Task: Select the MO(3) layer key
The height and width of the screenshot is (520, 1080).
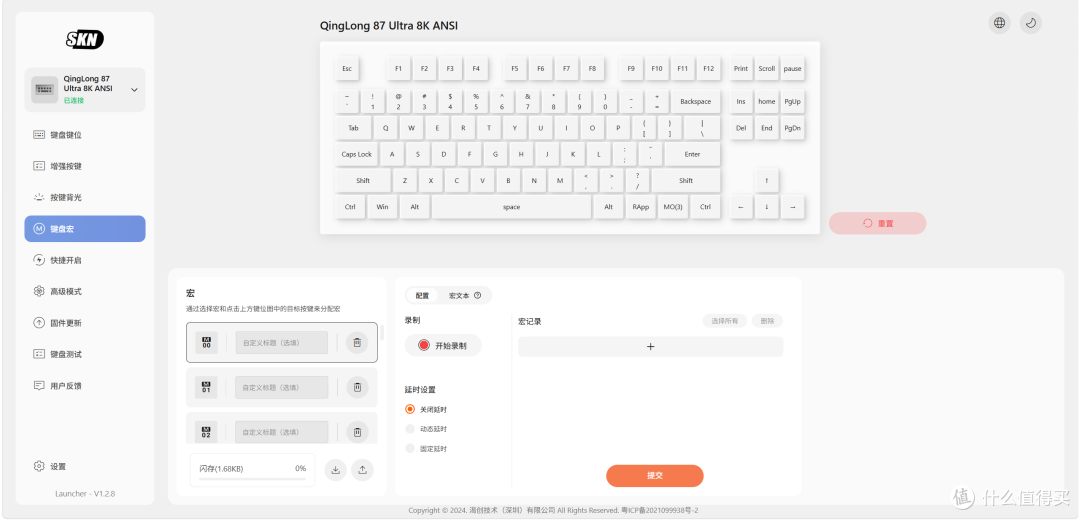Action: coord(673,207)
